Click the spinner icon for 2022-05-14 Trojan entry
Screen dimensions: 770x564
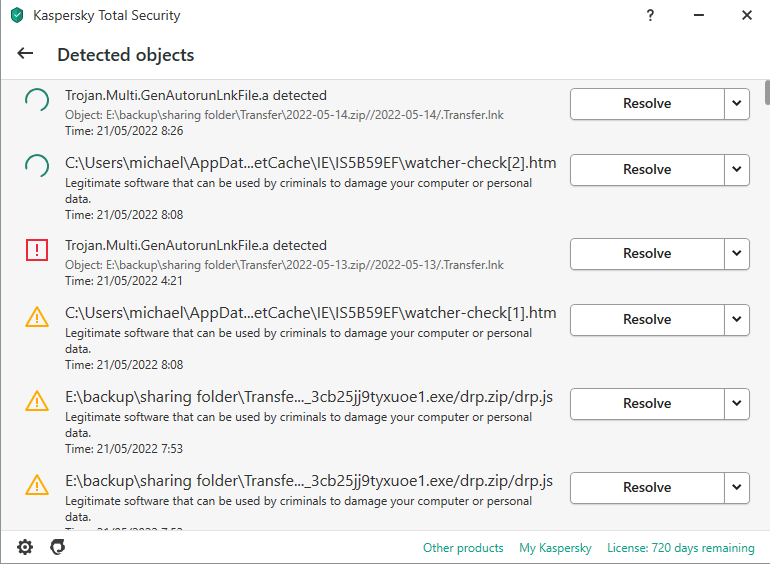coord(37,101)
